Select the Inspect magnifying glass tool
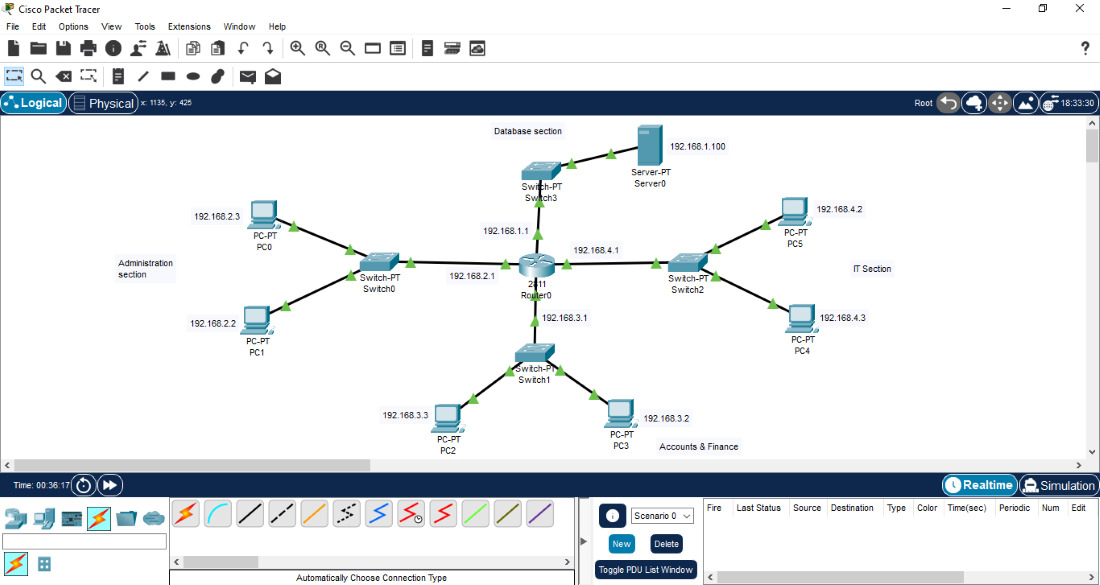Viewport: 1100px width, 585px height. pos(38,76)
